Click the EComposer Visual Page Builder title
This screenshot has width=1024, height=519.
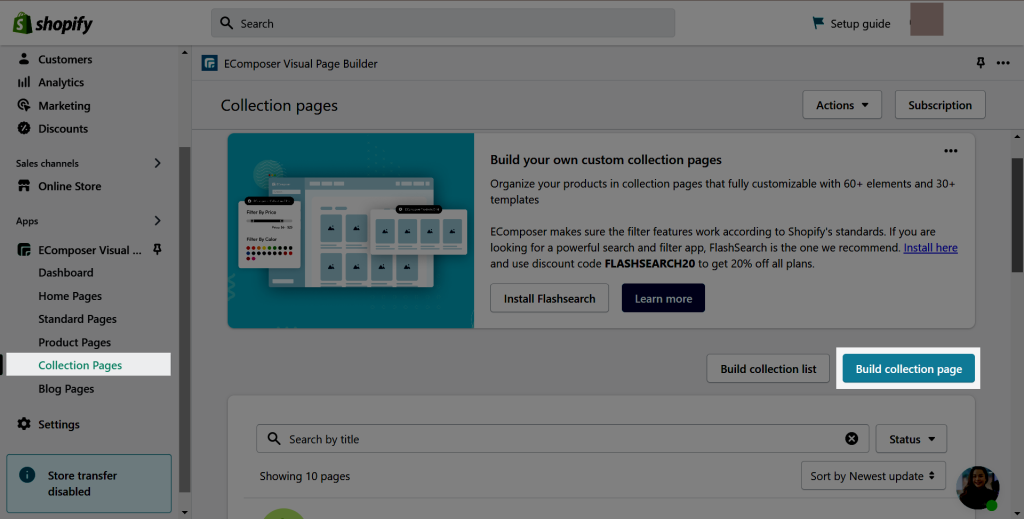coord(300,63)
